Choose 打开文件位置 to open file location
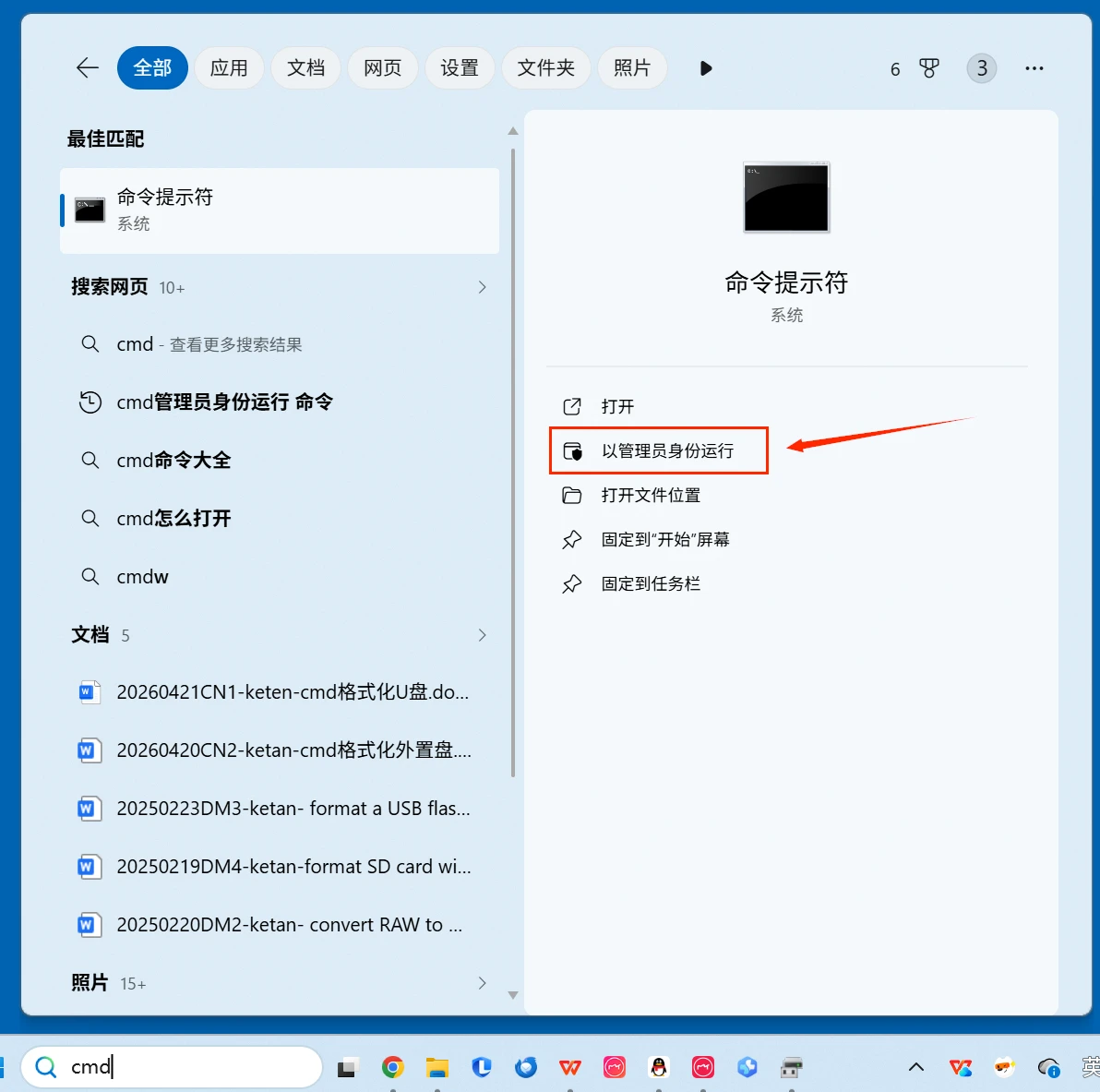Image resolution: width=1100 pixels, height=1092 pixels. (651, 495)
